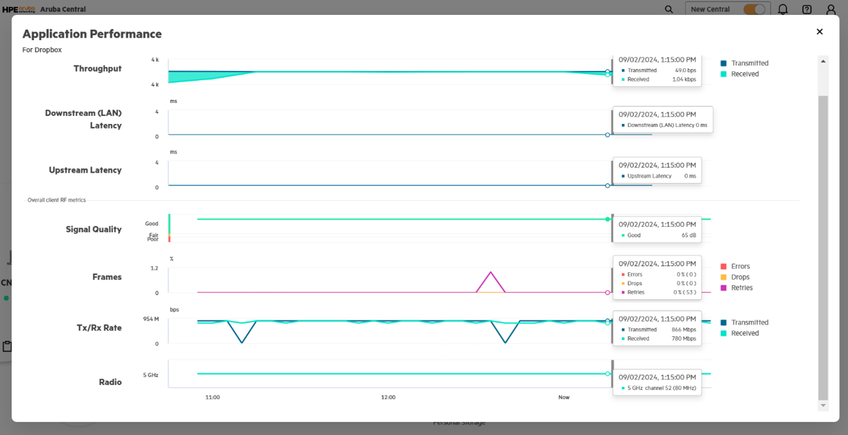848x435 pixels.
Task: Close the Application Performance dialog
Action: pyautogui.click(x=819, y=32)
